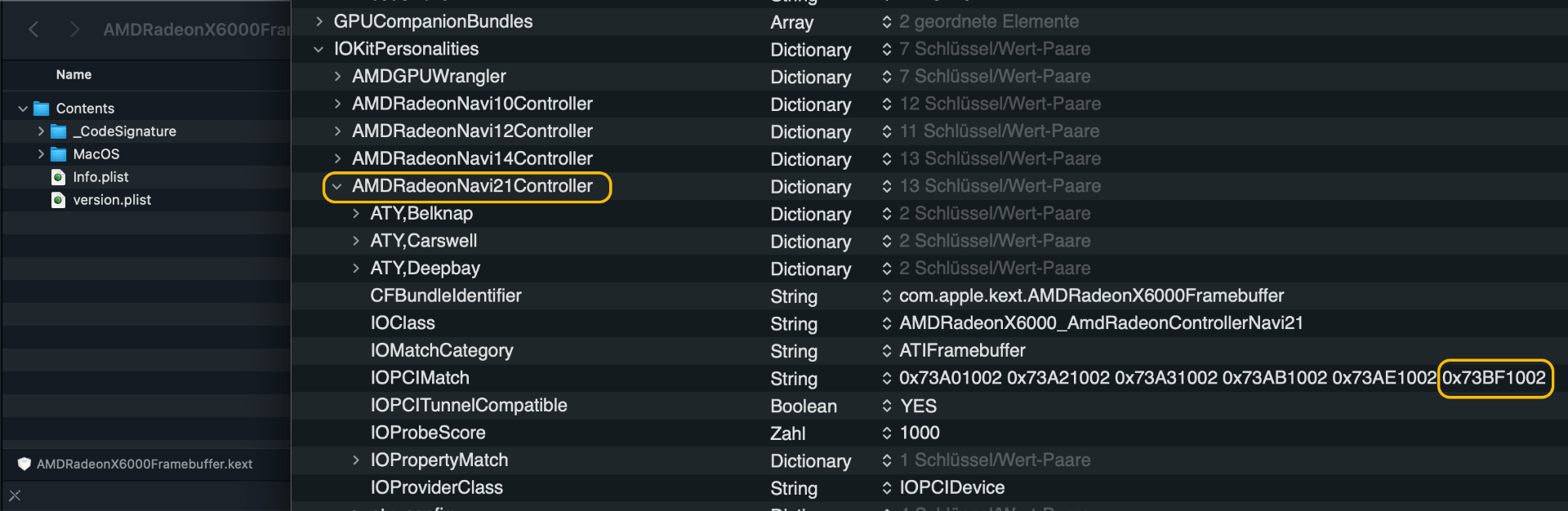Click the Contents folder icon

tap(42, 109)
